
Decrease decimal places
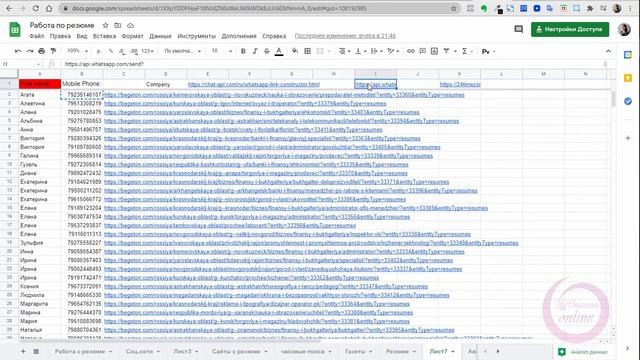pyautogui.click(x=122, y=51)
